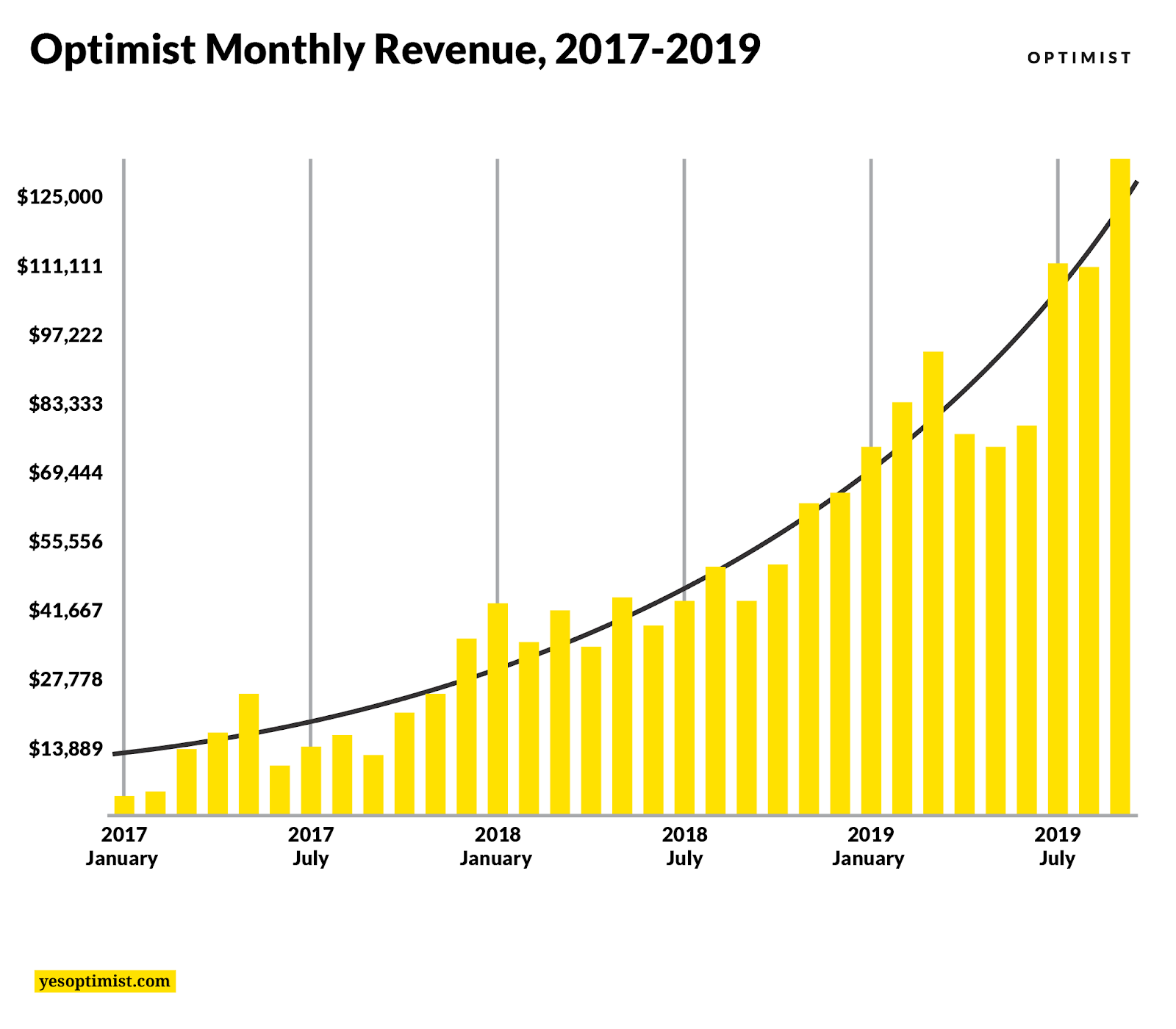
Task: Select the $97,222 axis label
Action: 65,335
